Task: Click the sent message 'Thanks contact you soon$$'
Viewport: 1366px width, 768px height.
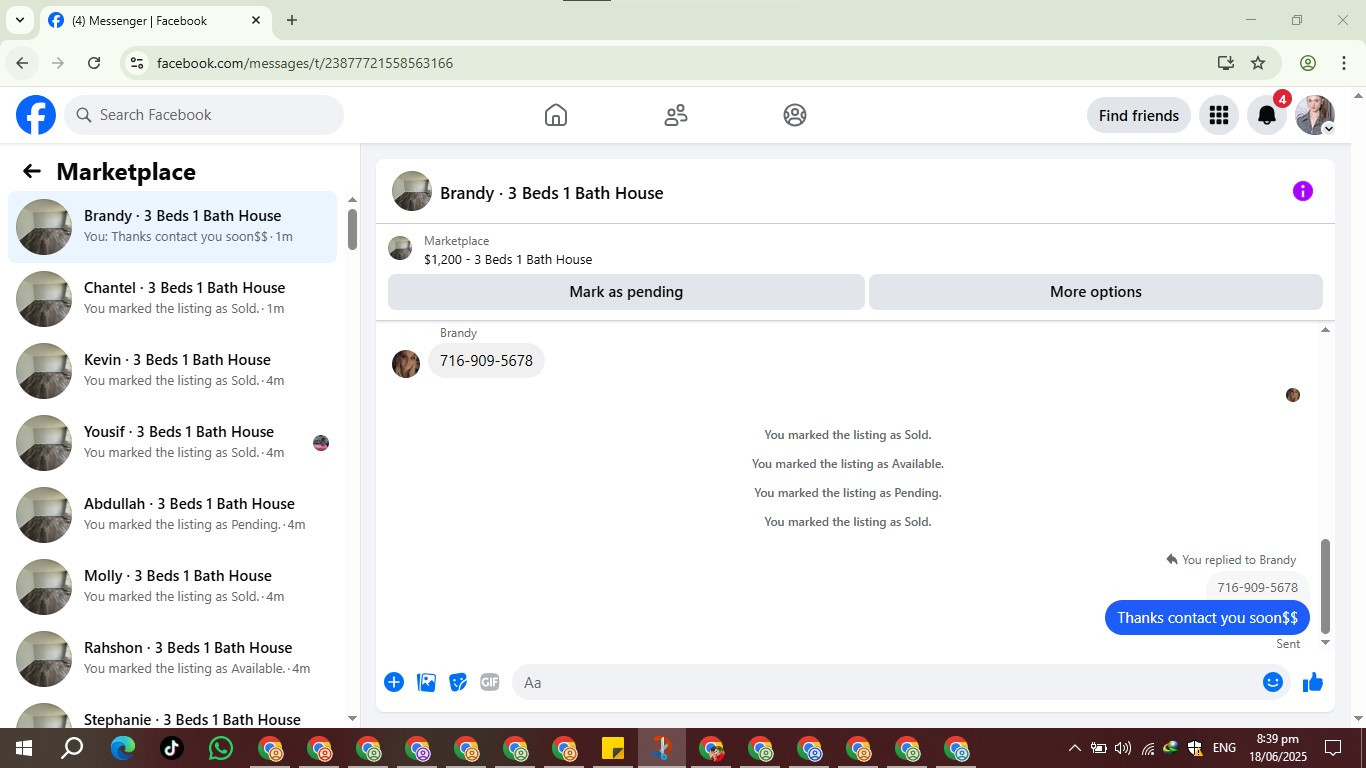Action: pos(1207,618)
